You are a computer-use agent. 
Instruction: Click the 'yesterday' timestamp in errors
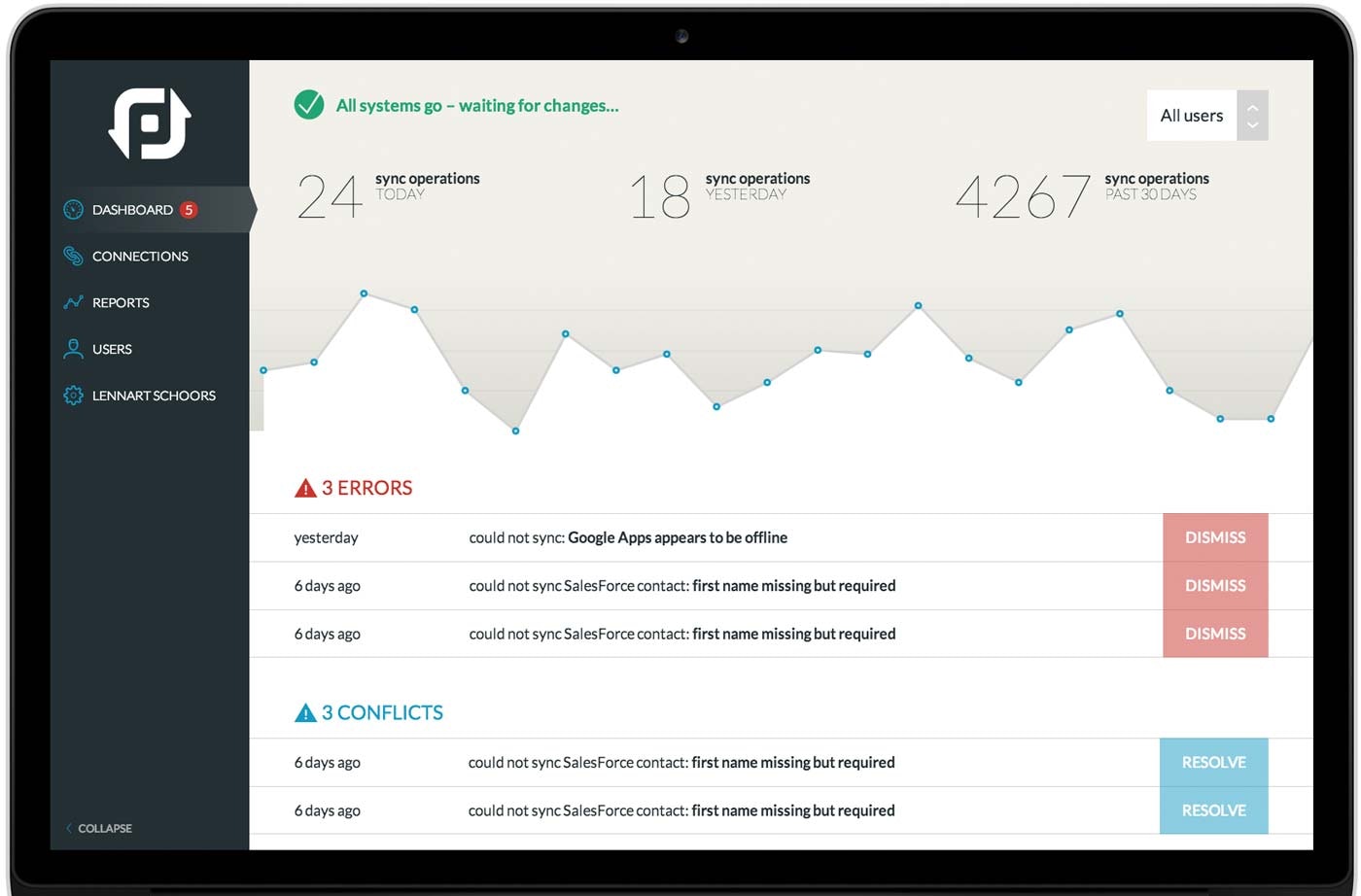pyautogui.click(x=326, y=537)
